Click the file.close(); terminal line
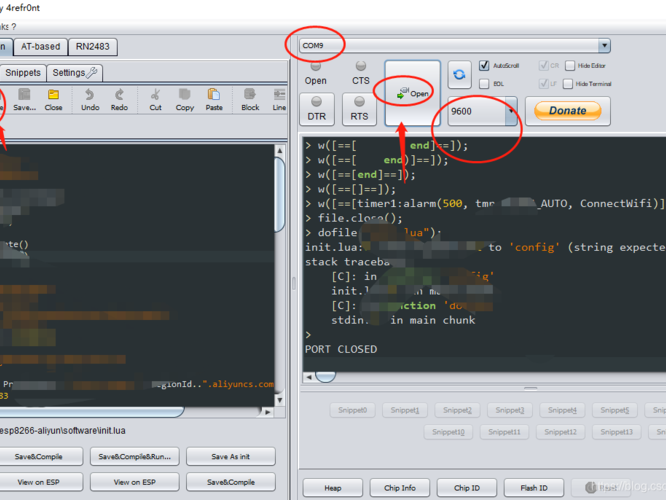The width and height of the screenshot is (666, 500). (x=354, y=218)
